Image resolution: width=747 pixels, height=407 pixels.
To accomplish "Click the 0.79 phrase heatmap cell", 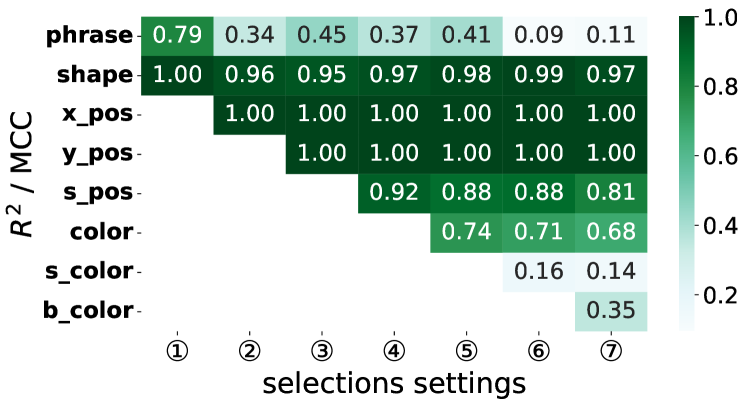I will [x=177, y=36].
